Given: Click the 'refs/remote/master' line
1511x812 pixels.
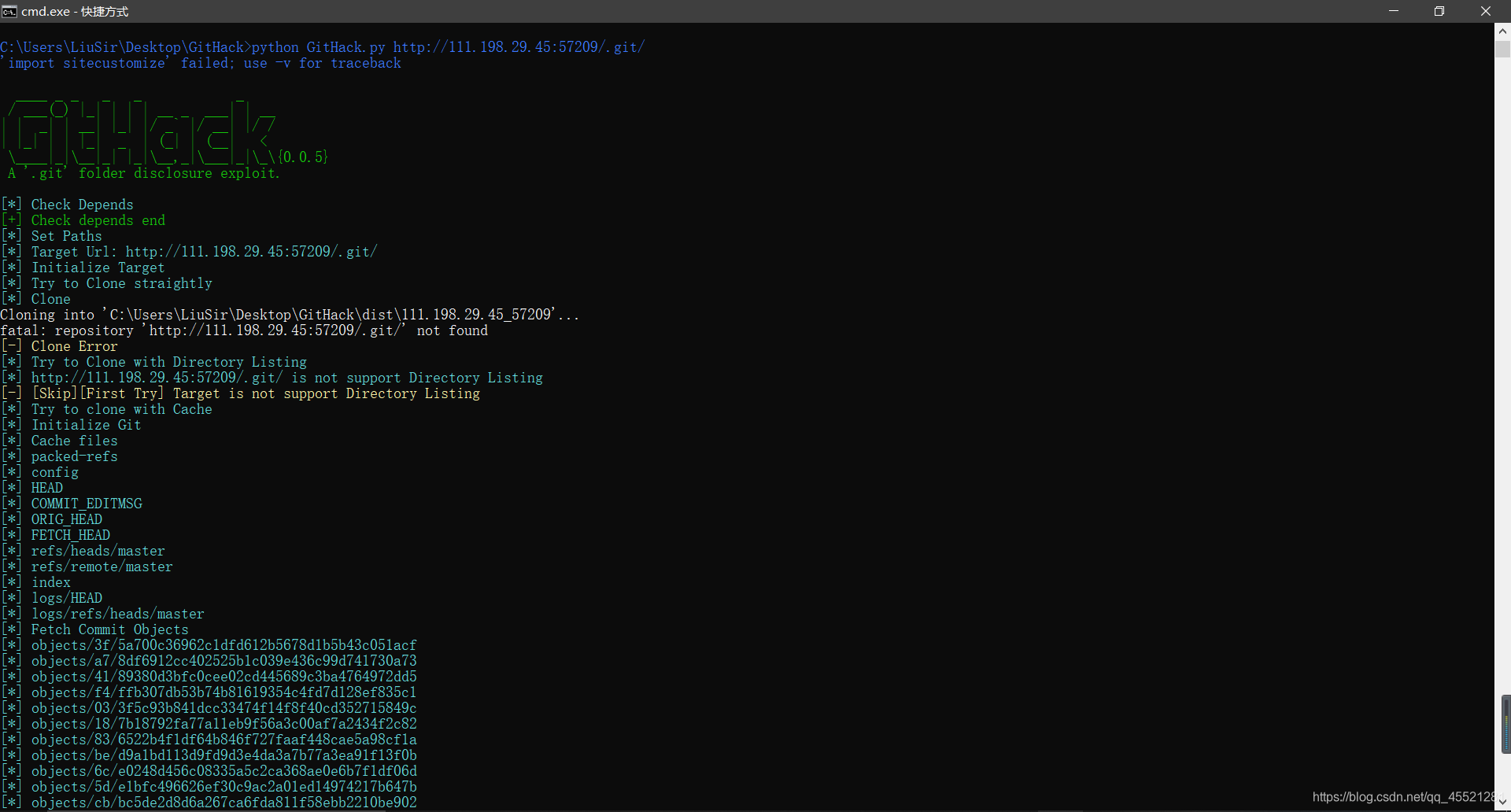Looking at the screenshot, I should [87, 567].
